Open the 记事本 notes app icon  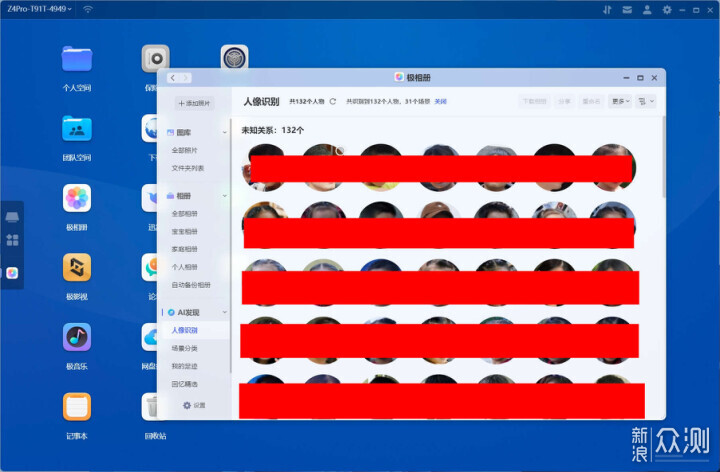77,407
